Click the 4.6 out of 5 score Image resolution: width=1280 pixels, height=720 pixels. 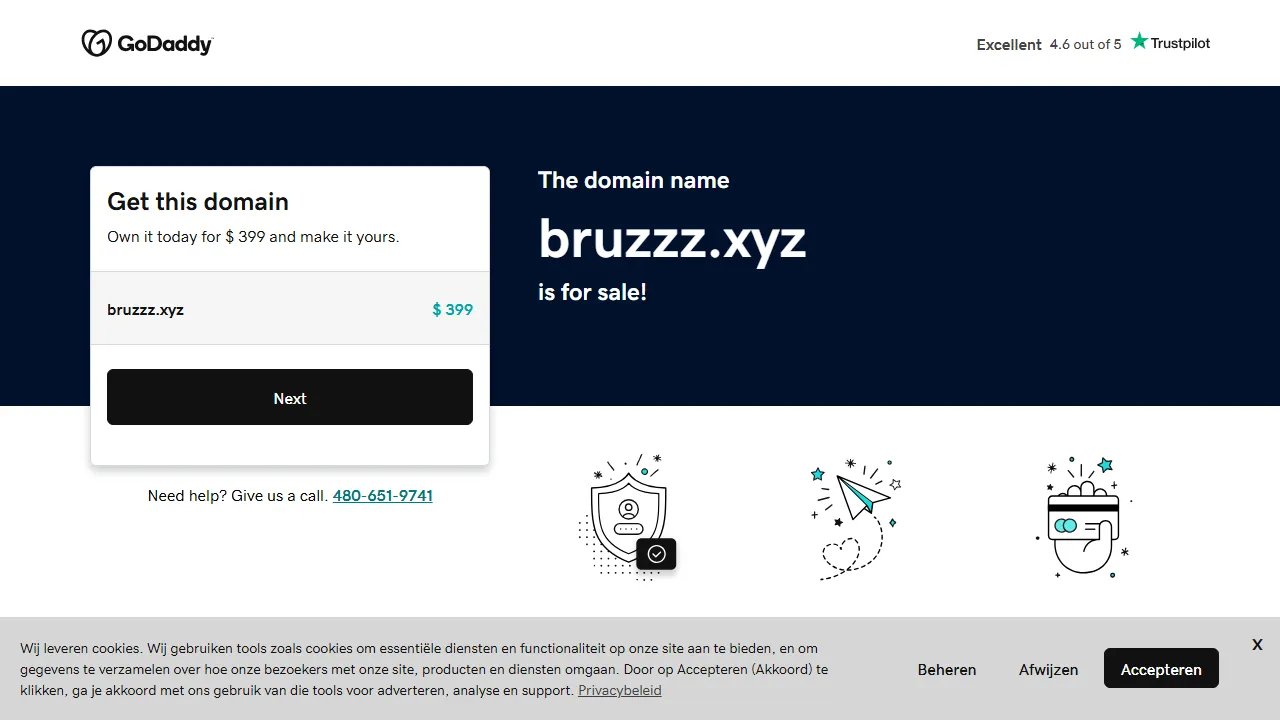click(x=1086, y=44)
